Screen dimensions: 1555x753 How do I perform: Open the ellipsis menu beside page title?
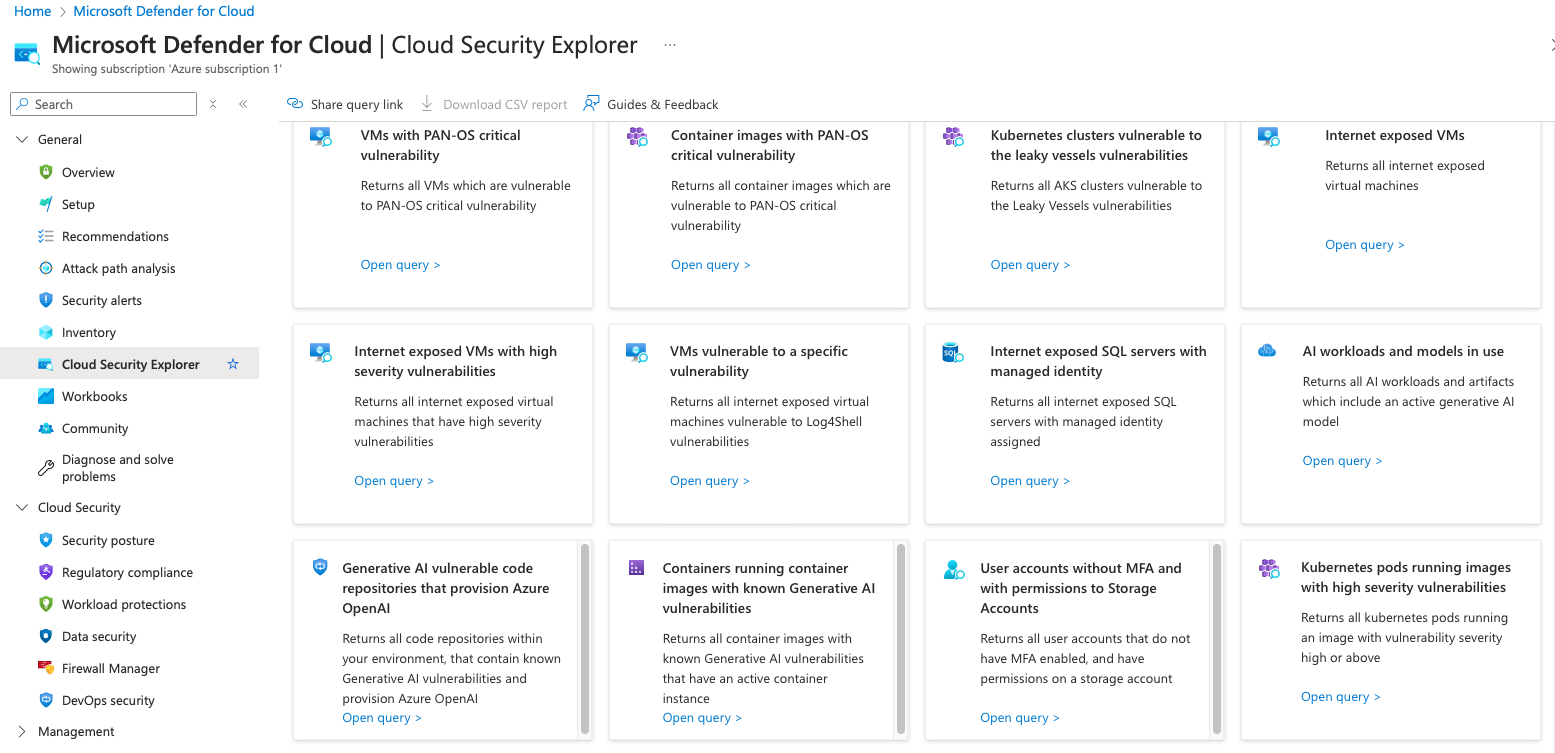[x=670, y=45]
